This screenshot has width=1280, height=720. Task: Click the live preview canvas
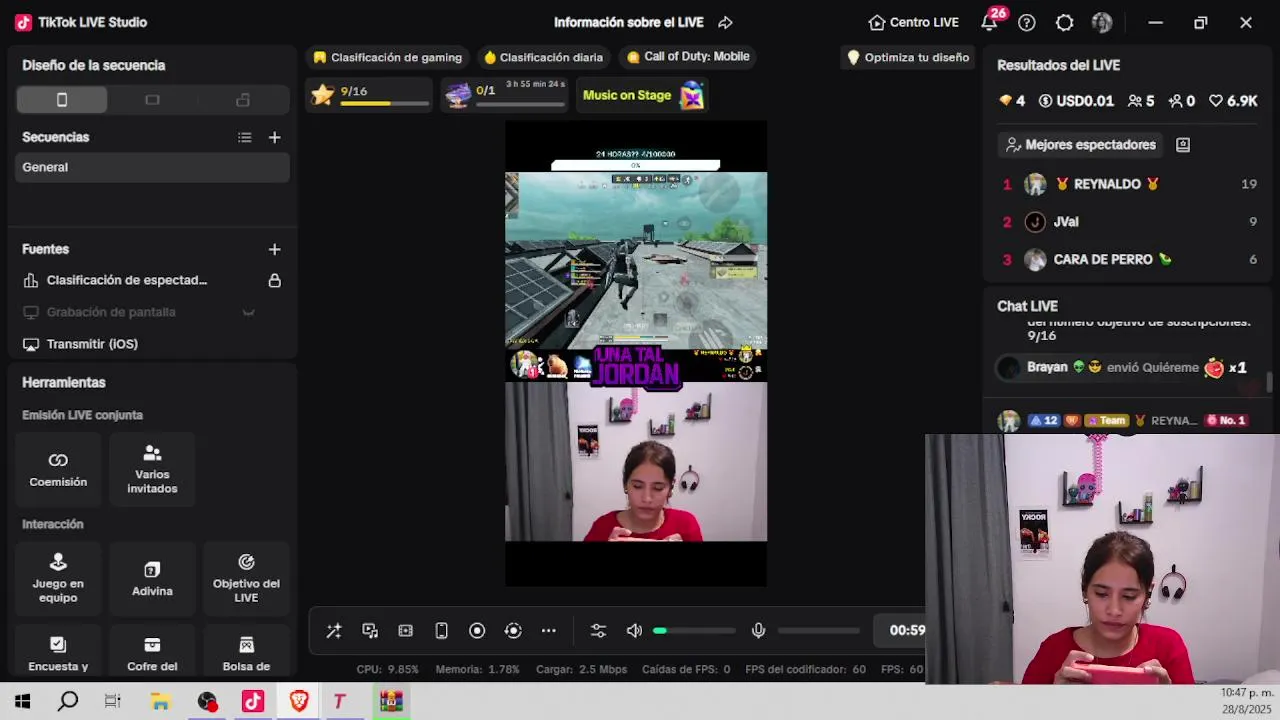636,354
